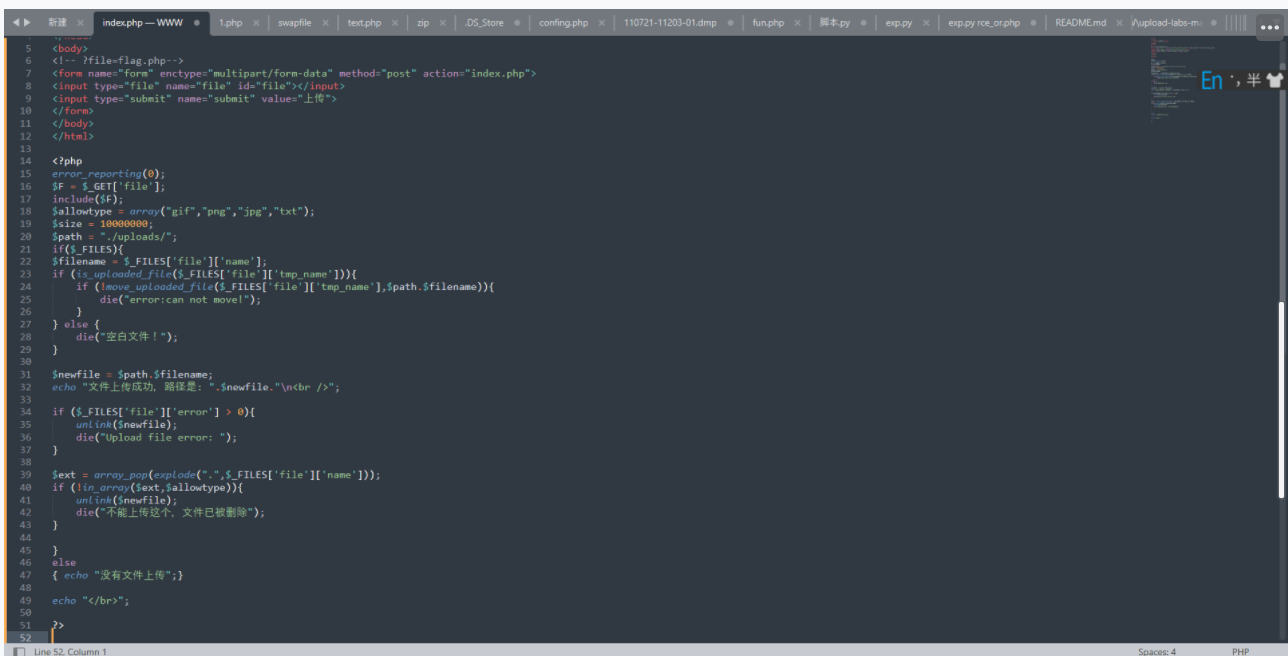Click the $path = "./uploads/"; line
The image size is (1288, 656).
click(115, 237)
